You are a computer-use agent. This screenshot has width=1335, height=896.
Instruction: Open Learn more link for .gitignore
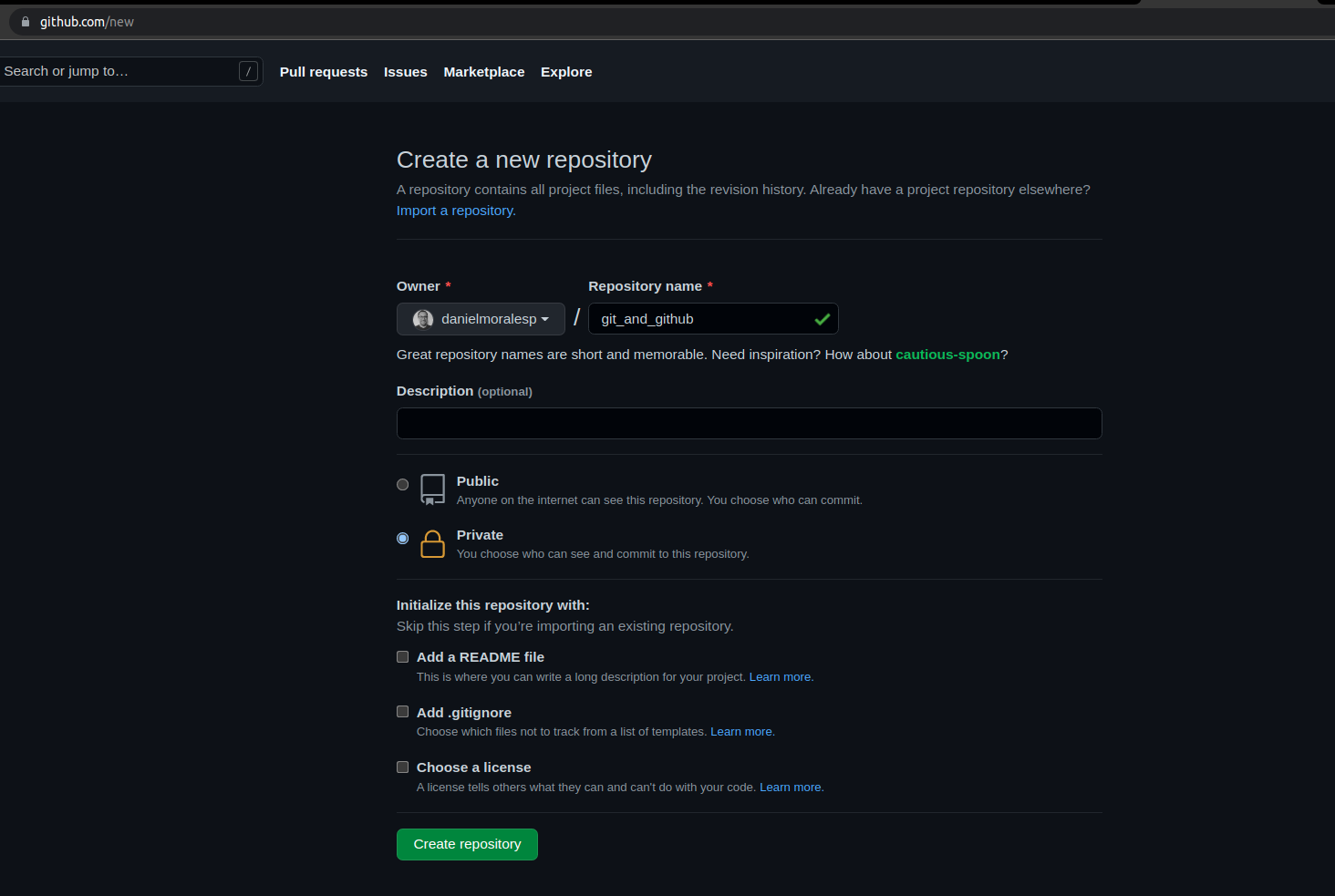coord(741,732)
